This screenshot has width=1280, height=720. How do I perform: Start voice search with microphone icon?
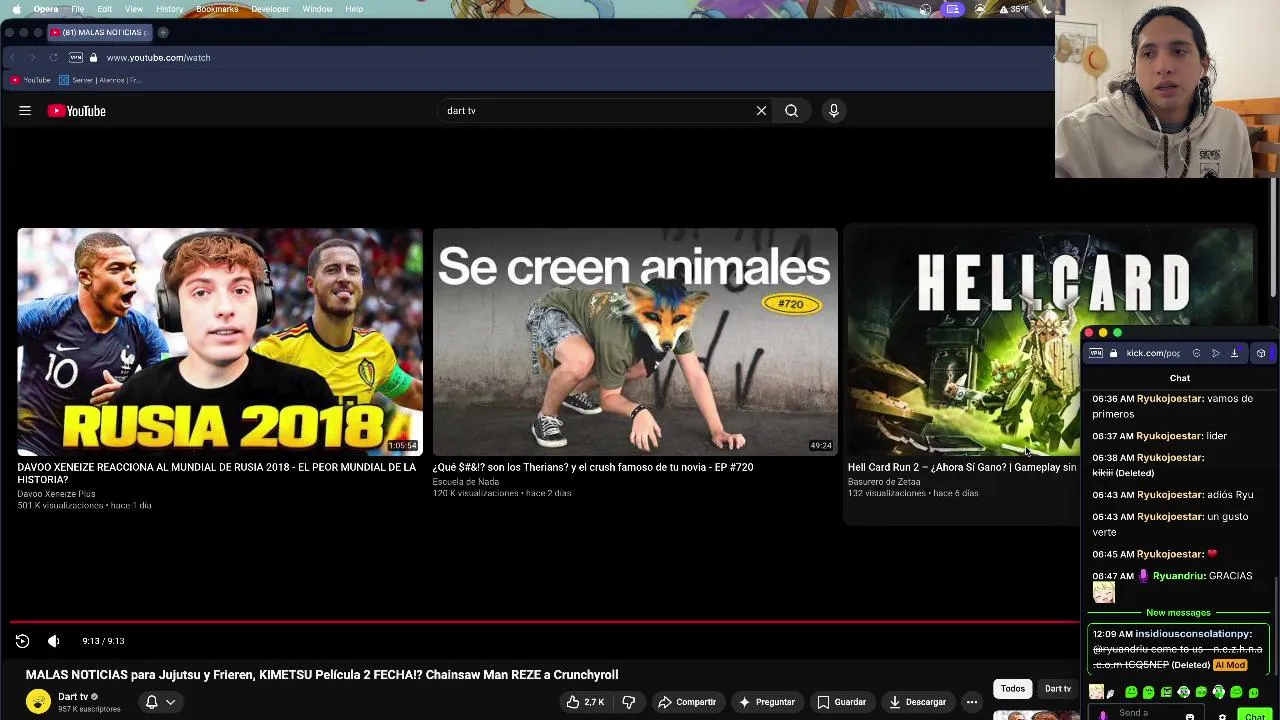[x=834, y=111]
